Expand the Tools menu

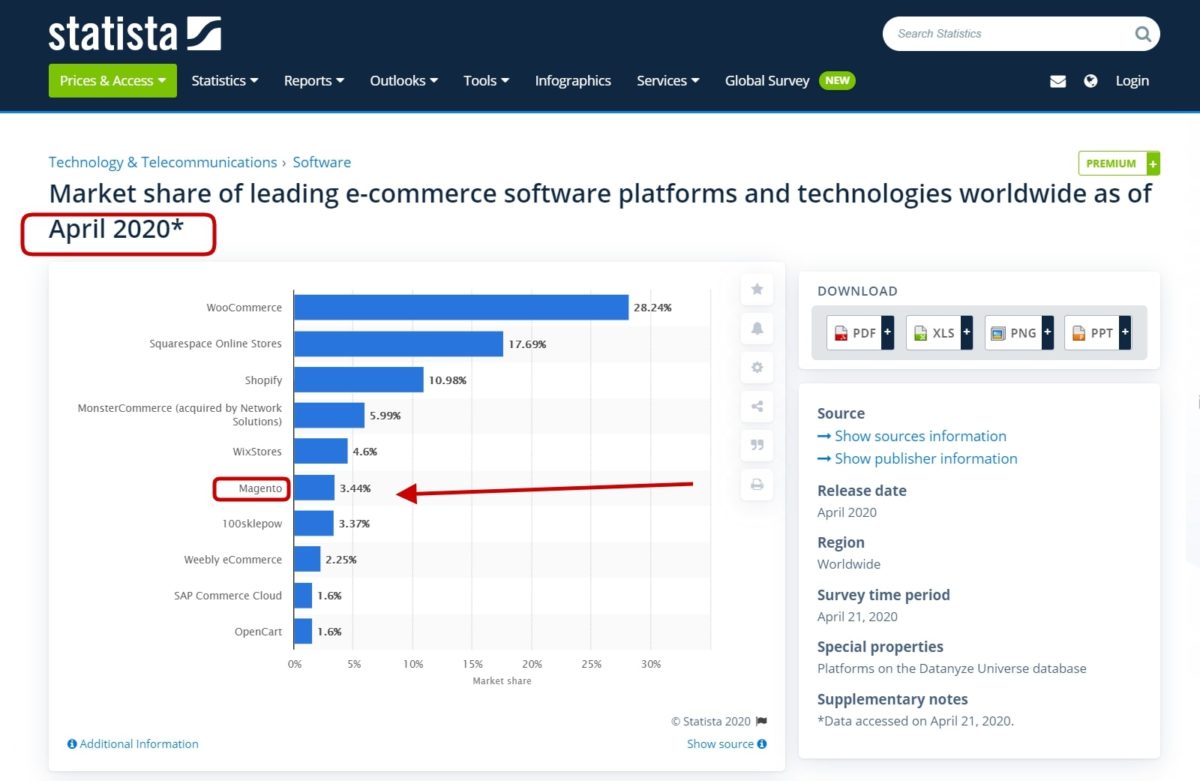(x=486, y=81)
